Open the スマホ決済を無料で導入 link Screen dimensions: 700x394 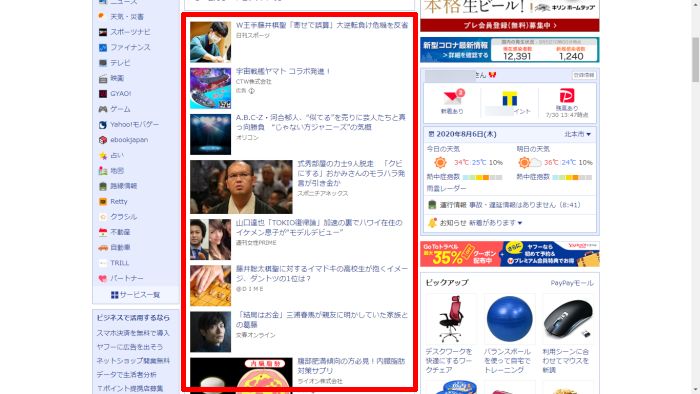coord(133,333)
